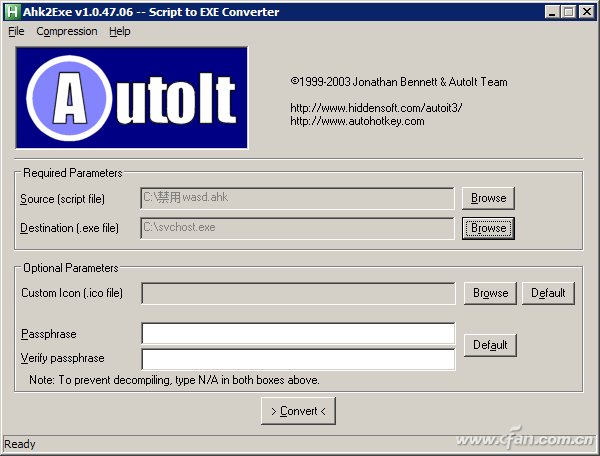Click the Destination exe file field

298,228
